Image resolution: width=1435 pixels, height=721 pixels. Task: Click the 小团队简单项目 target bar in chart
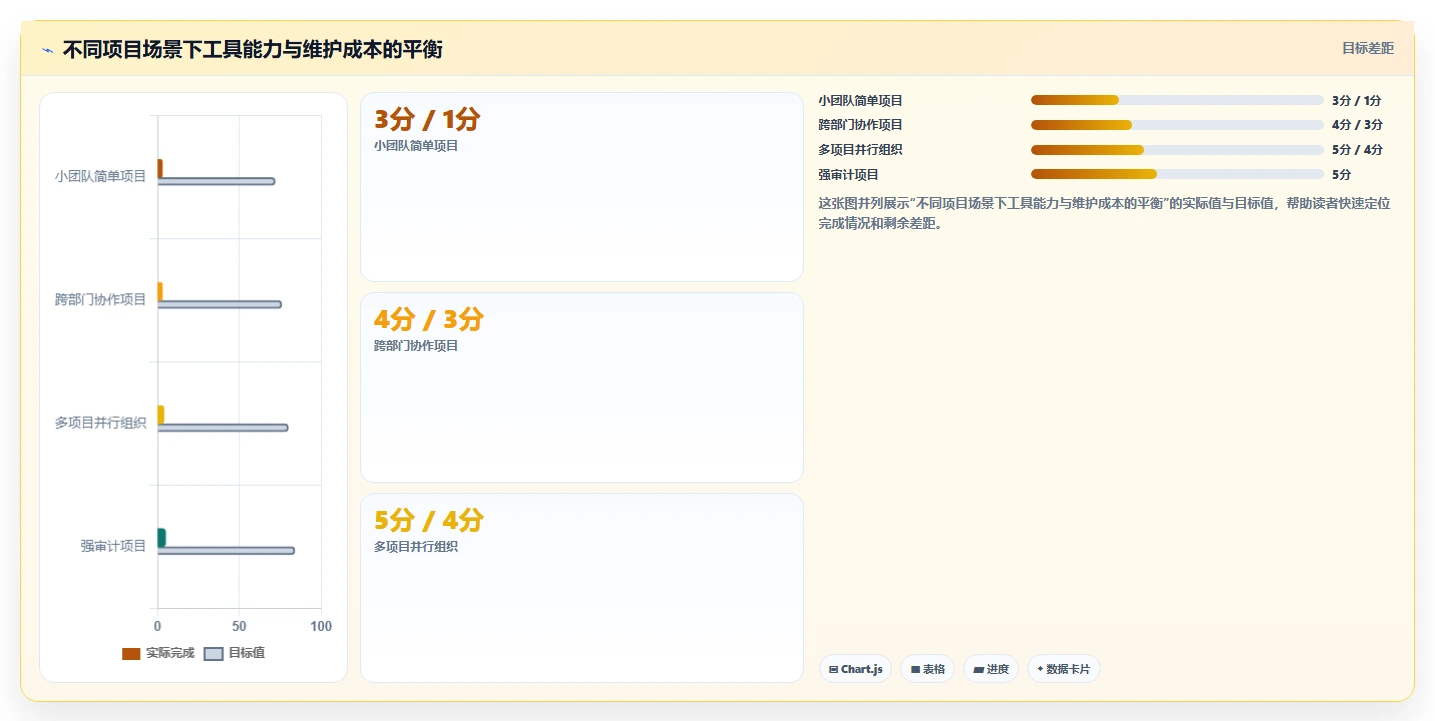[x=216, y=181]
